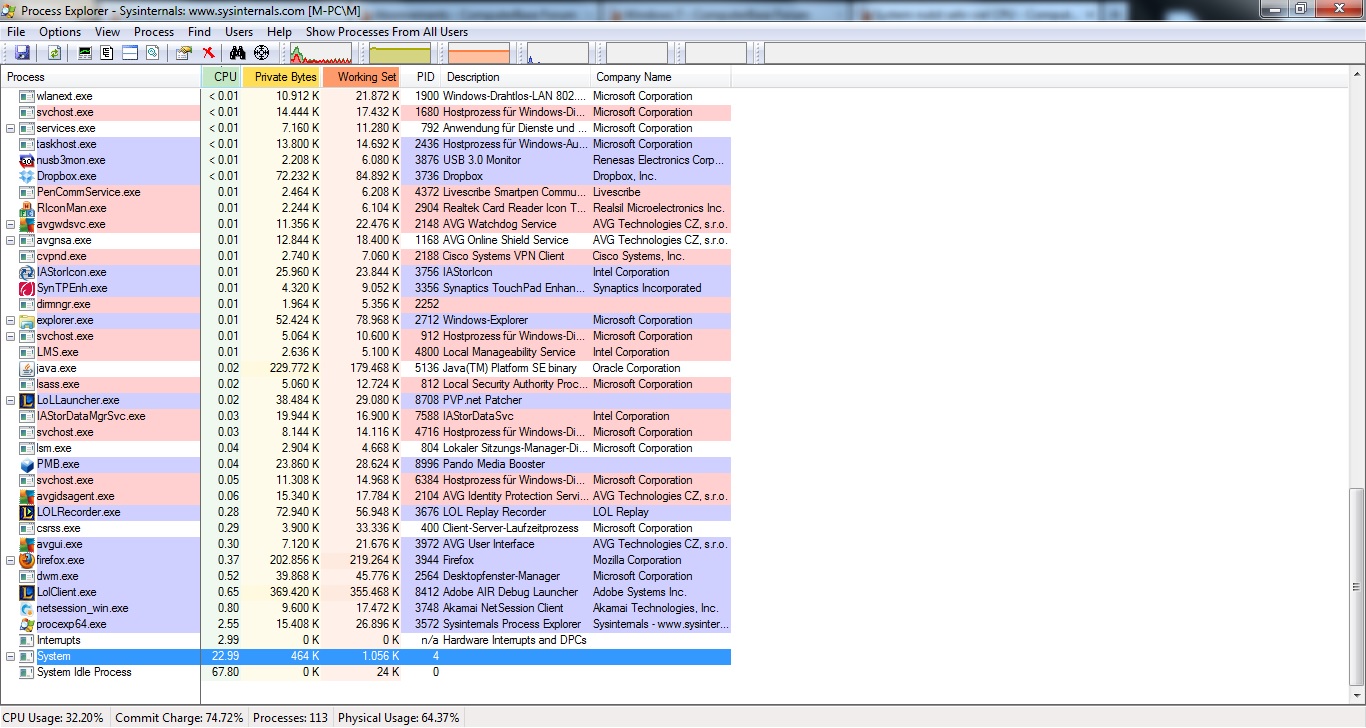1366x728 pixels.
Task: Open the Help menu
Action: click(279, 32)
